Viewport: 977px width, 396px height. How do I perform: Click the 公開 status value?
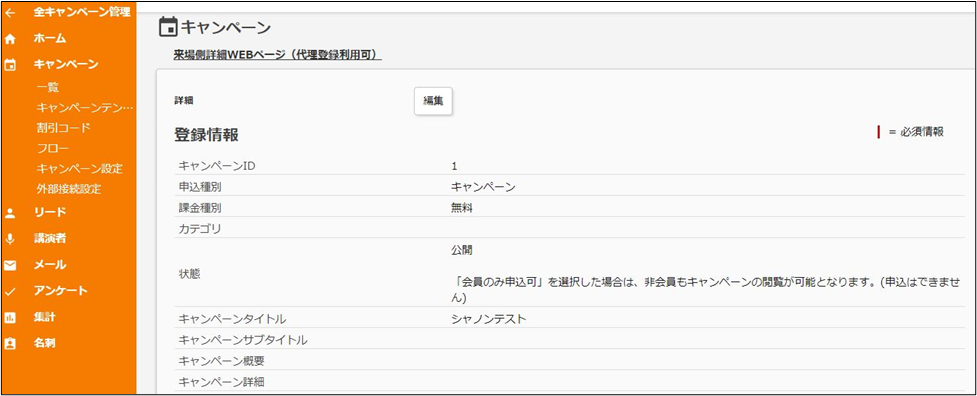point(462,250)
